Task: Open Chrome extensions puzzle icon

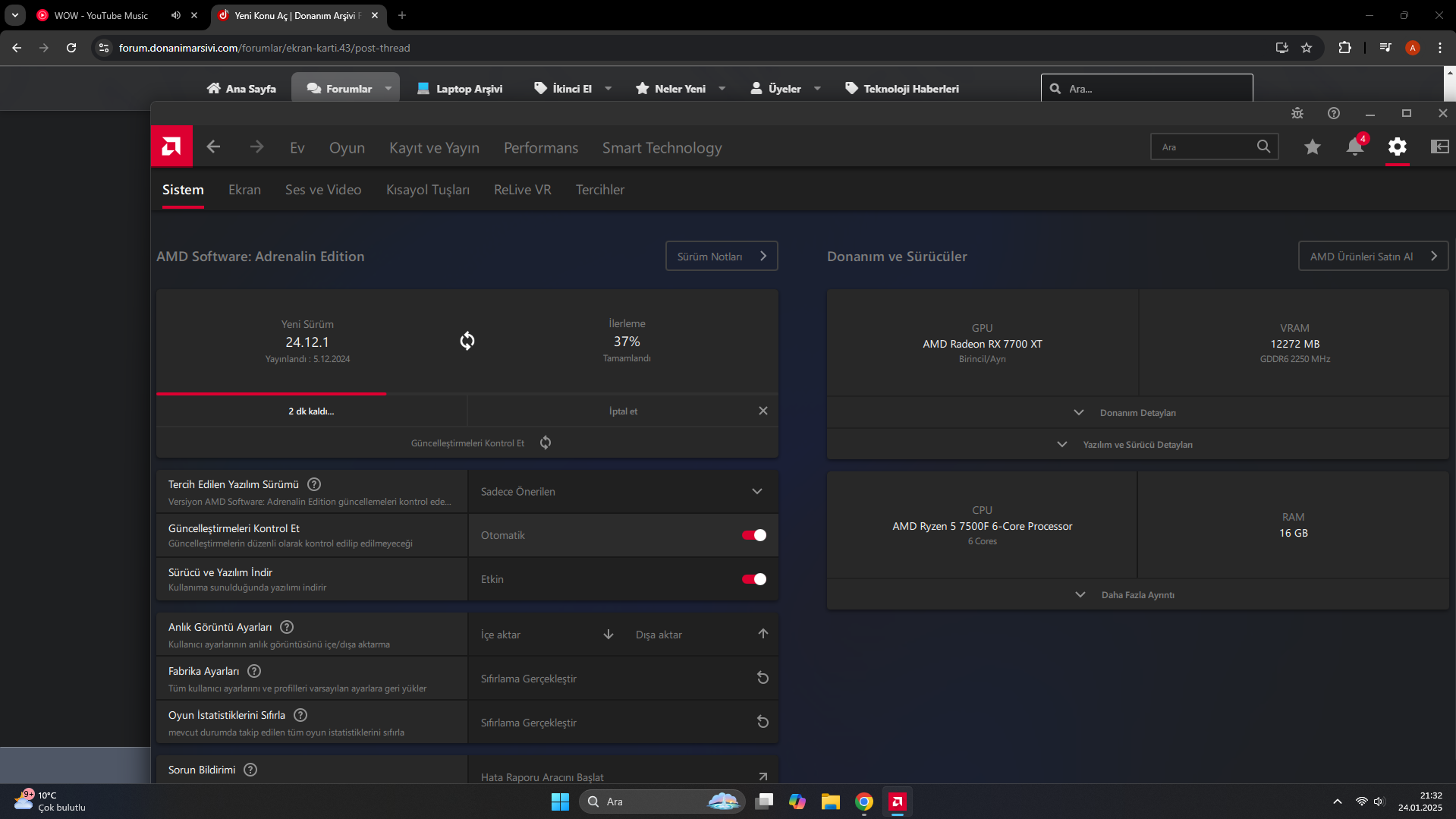Action: point(1344,48)
